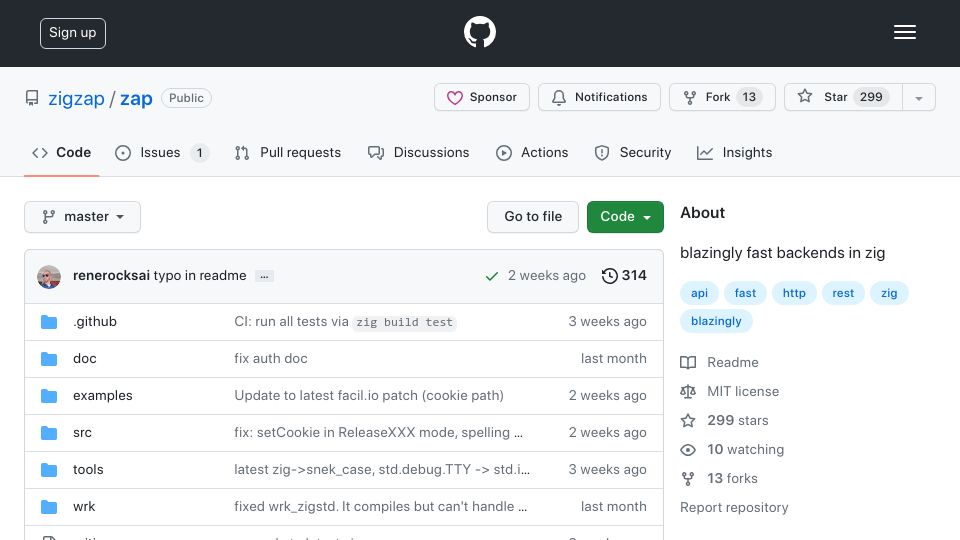Open the src folder
Image resolution: width=960 pixels, height=540 pixels.
click(82, 432)
